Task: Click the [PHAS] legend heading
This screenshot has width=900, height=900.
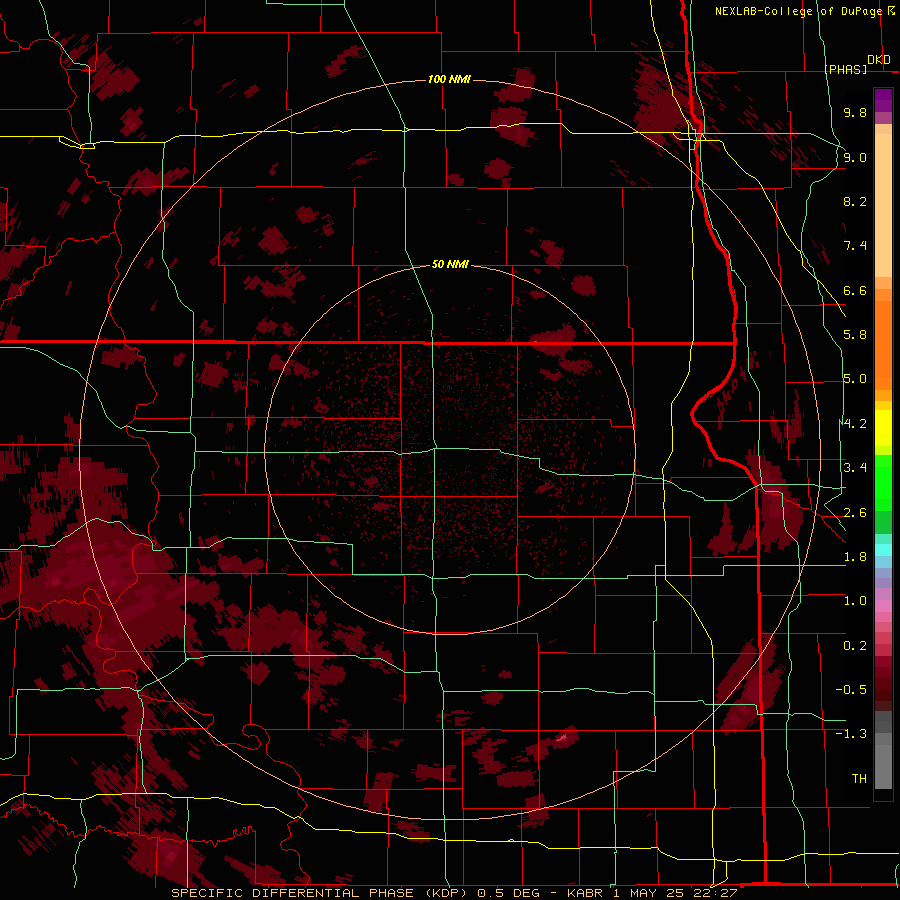Action: 845,69
